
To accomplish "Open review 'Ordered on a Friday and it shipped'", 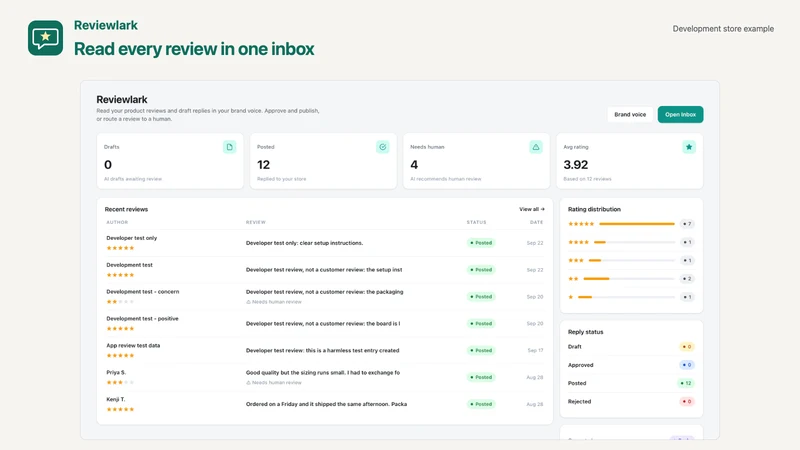I will (327, 404).
